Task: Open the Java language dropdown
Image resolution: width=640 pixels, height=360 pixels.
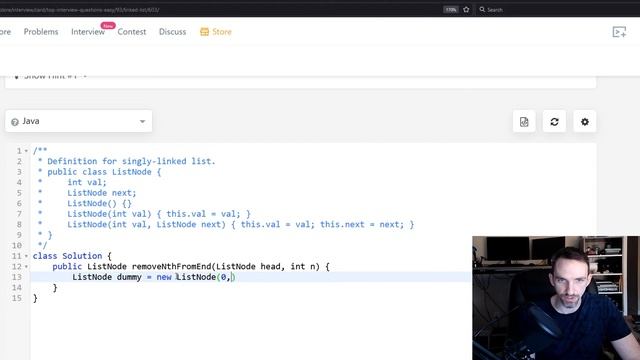Action: pos(79,121)
